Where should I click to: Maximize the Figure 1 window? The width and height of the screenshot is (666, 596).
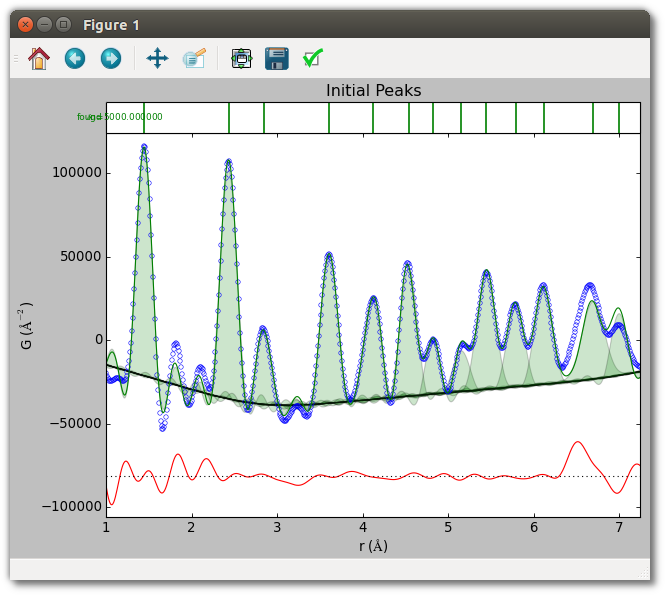click(63, 25)
